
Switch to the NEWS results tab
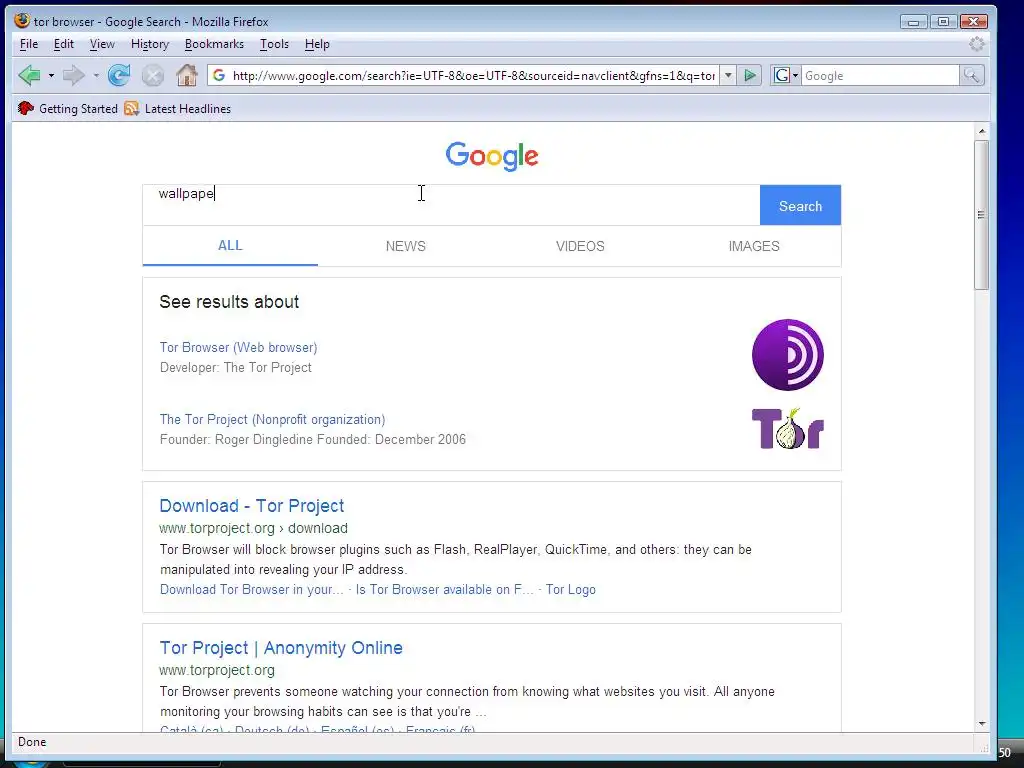coord(406,246)
